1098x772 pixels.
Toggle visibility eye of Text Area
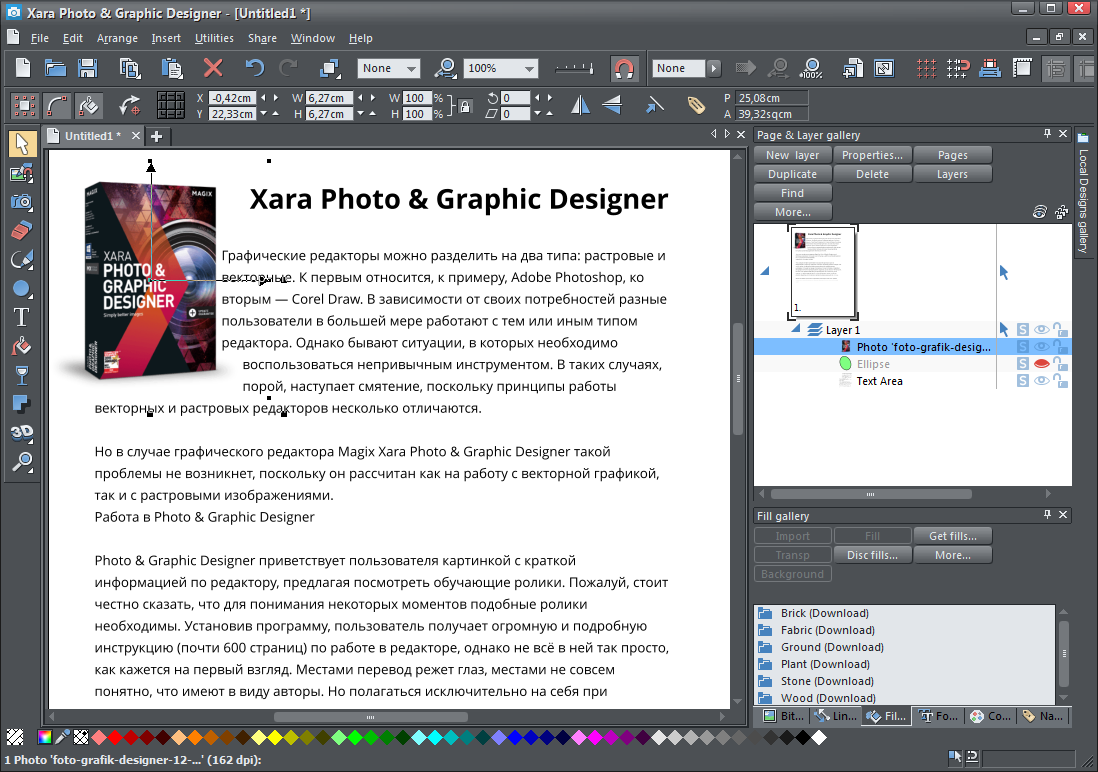click(1041, 380)
